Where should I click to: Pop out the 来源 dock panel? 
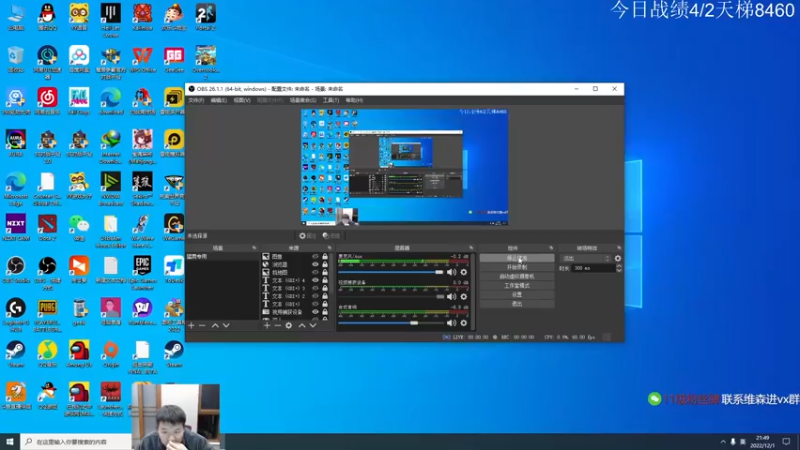coord(329,248)
